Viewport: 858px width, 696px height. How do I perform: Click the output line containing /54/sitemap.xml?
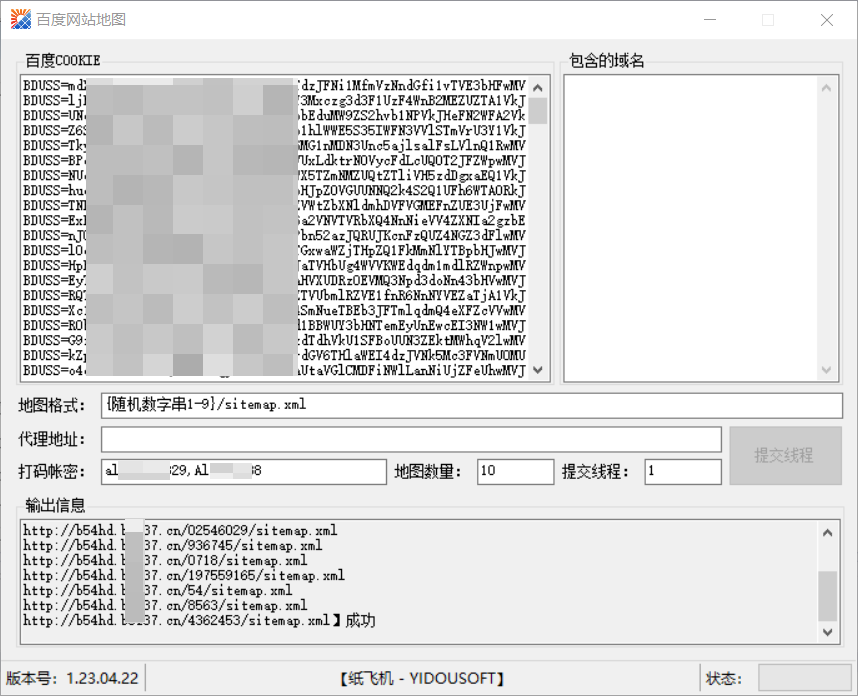(x=158, y=590)
